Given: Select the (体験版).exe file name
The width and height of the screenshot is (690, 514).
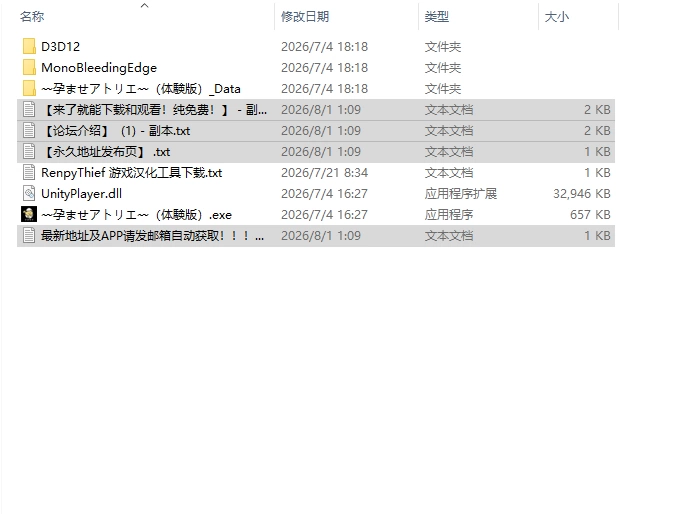Looking at the screenshot, I should point(136,215).
